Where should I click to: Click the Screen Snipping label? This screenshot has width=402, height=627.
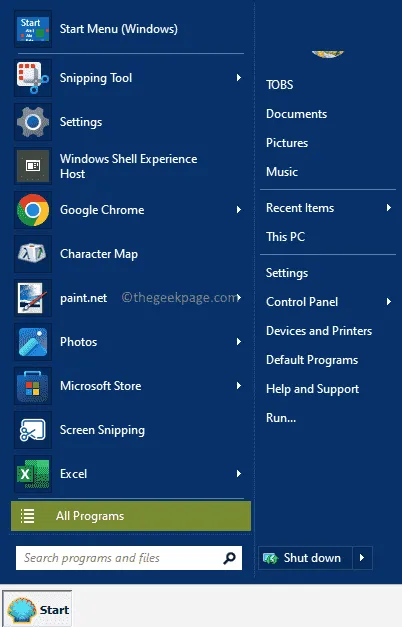[x=102, y=430]
